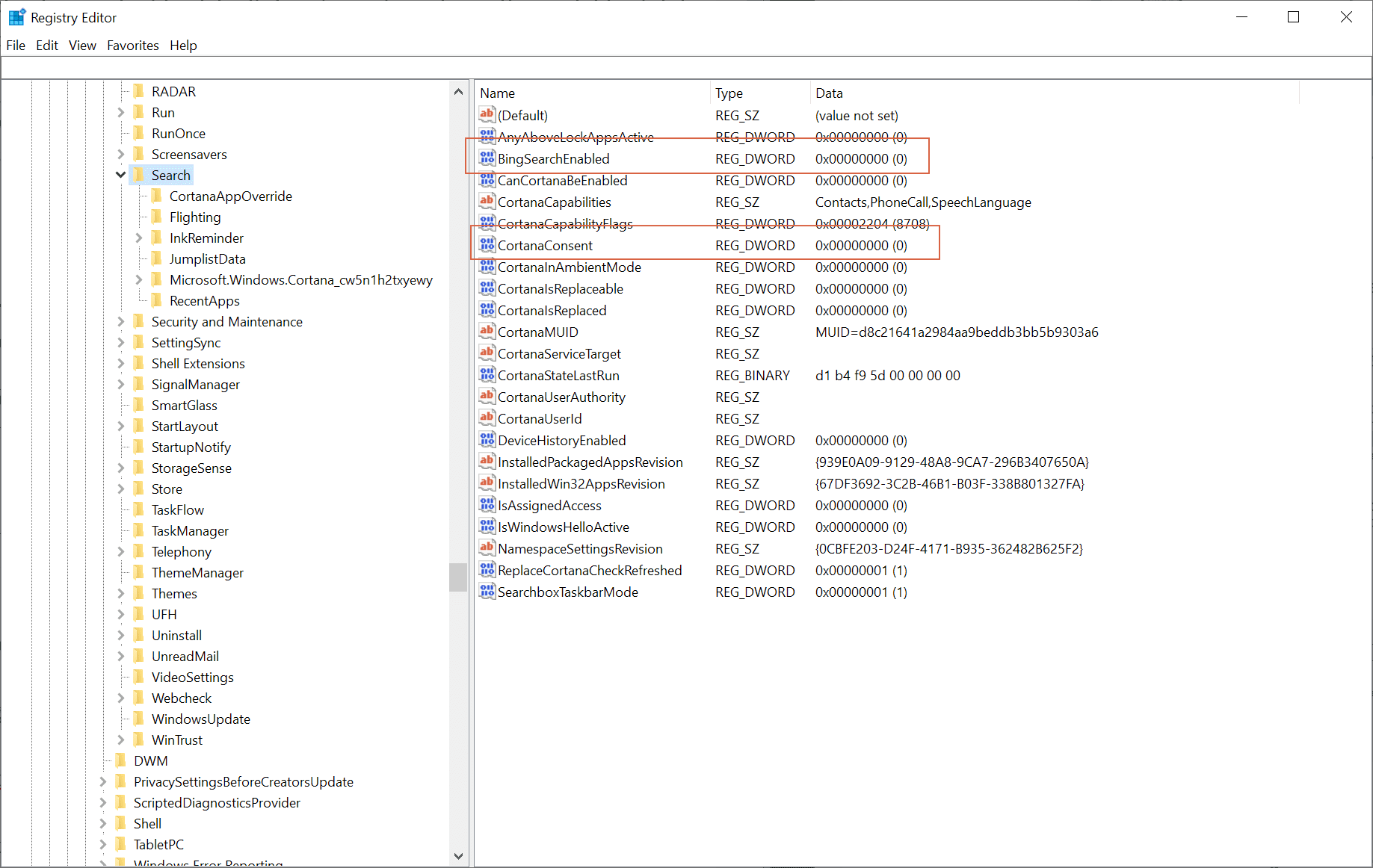Click tree scrollbar up arrow
The width and height of the screenshot is (1373, 868).
[458, 91]
